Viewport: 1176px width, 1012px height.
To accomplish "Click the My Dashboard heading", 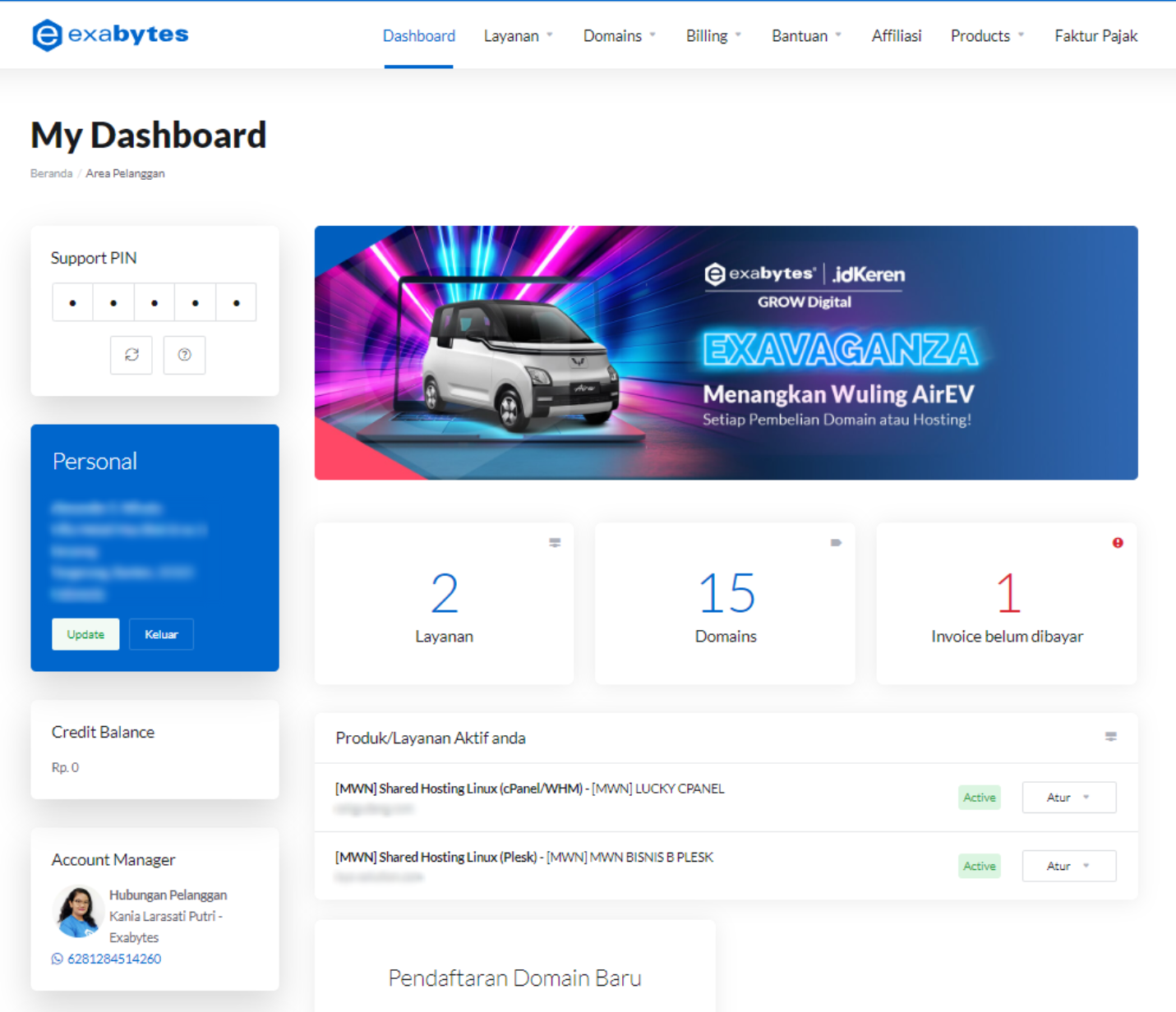I will 149,136.
